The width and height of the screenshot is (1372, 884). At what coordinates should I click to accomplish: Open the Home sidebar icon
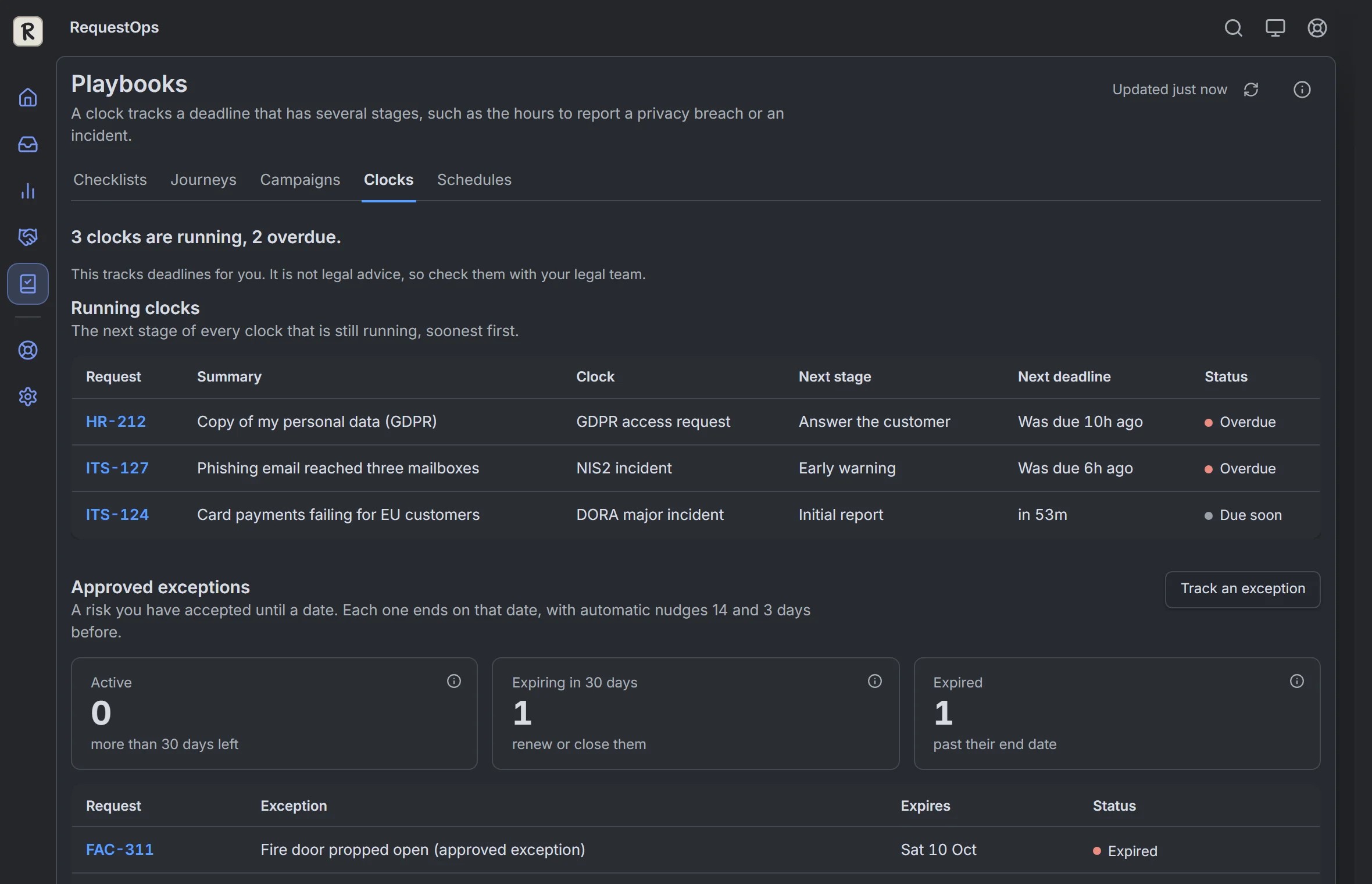click(x=28, y=97)
